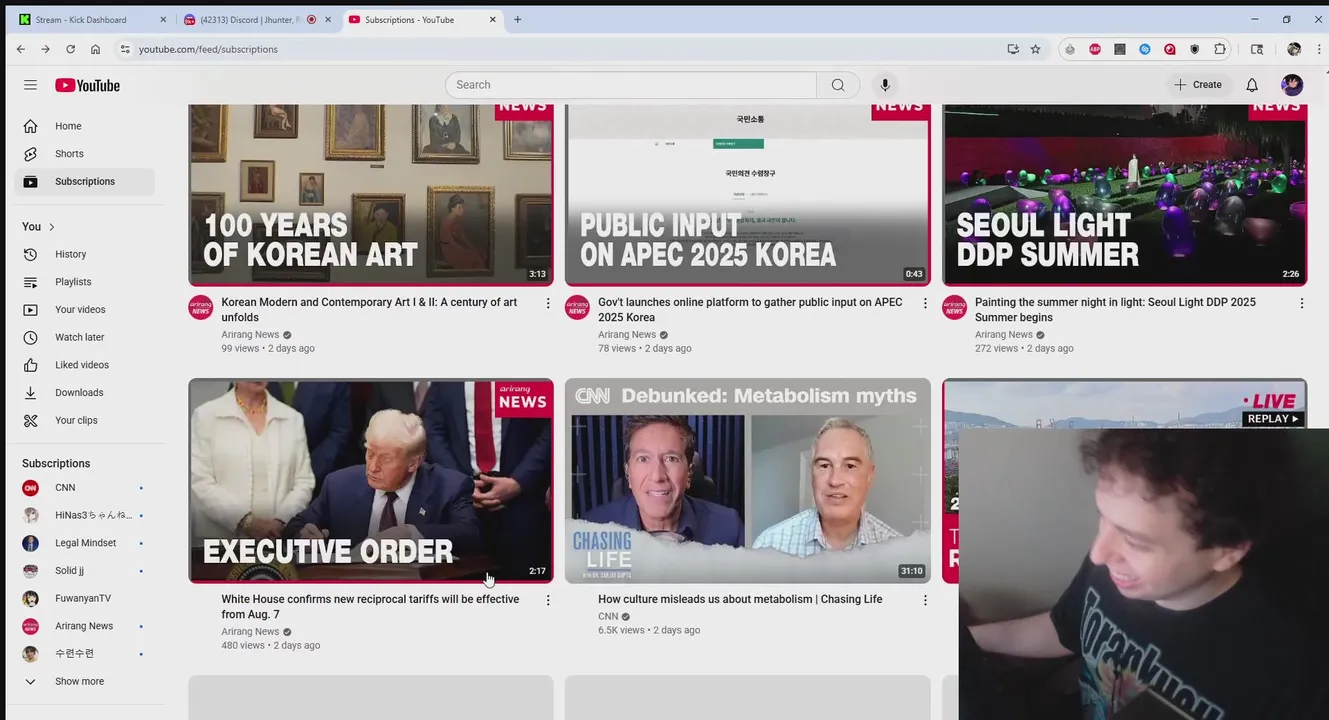Reload the page

70,49
